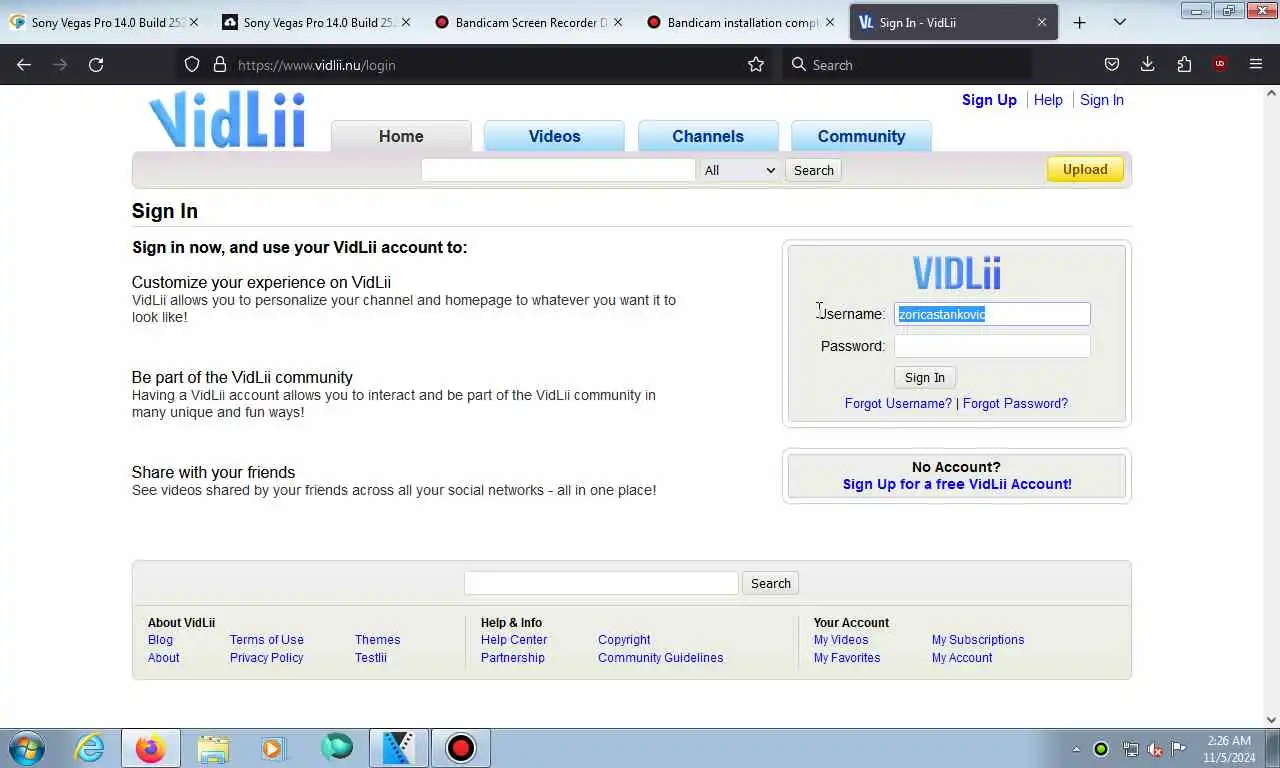Close the Sign In - VidLii tab
Viewport: 1280px width, 768px height.
1041,22
